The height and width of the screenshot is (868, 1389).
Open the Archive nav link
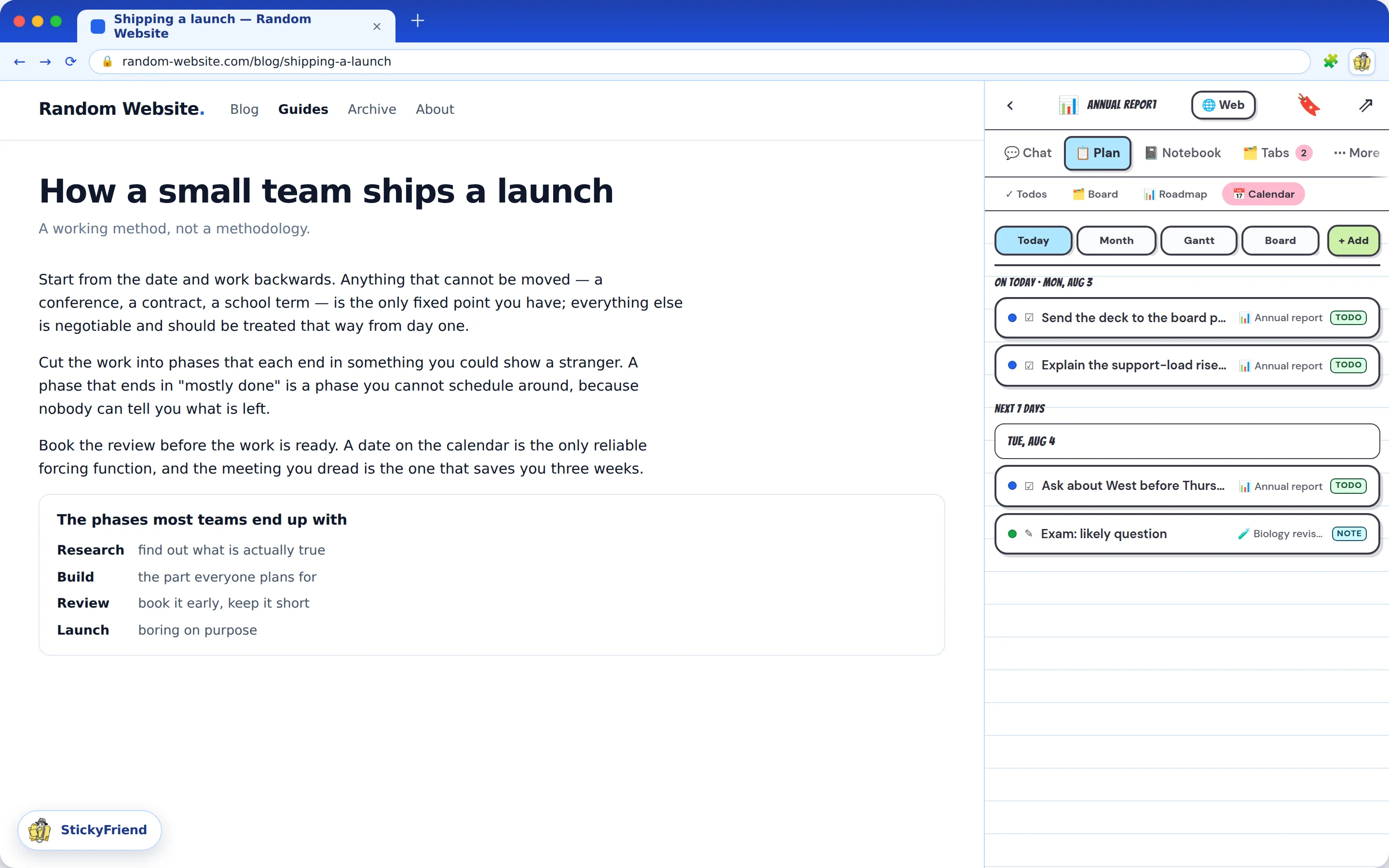point(372,109)
